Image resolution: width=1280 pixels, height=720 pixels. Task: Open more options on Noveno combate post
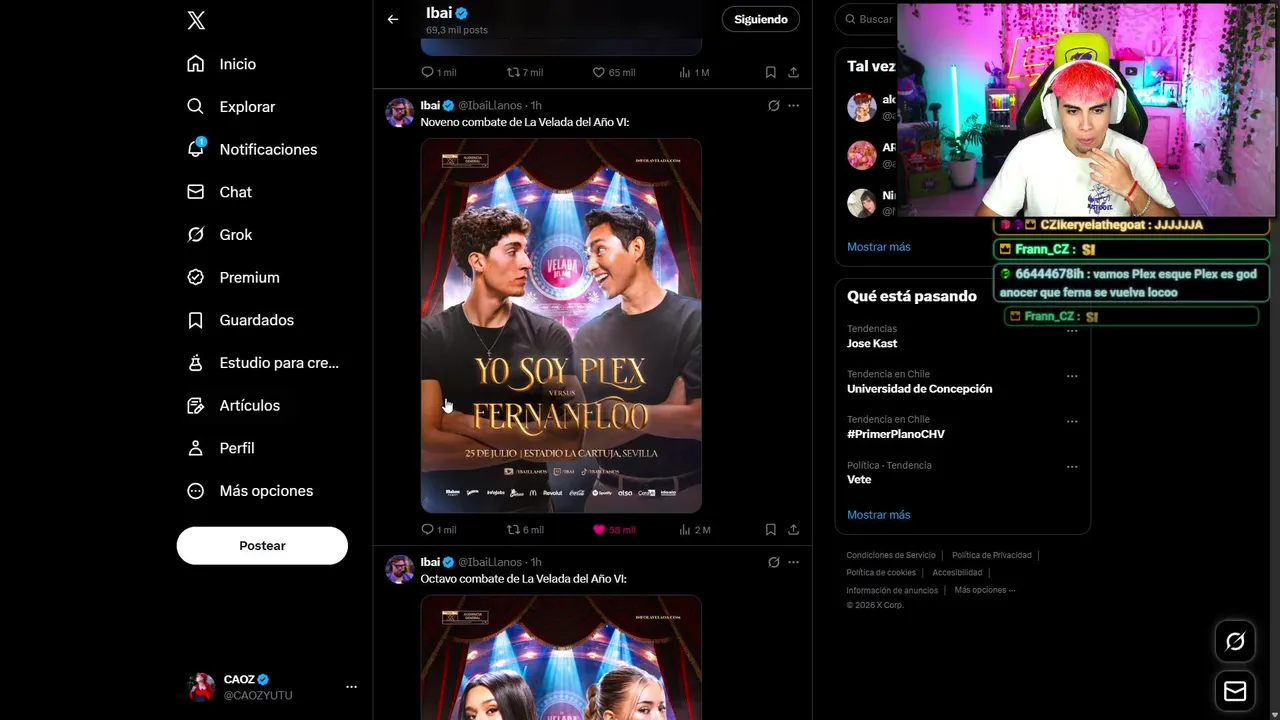tap(793, 105)
